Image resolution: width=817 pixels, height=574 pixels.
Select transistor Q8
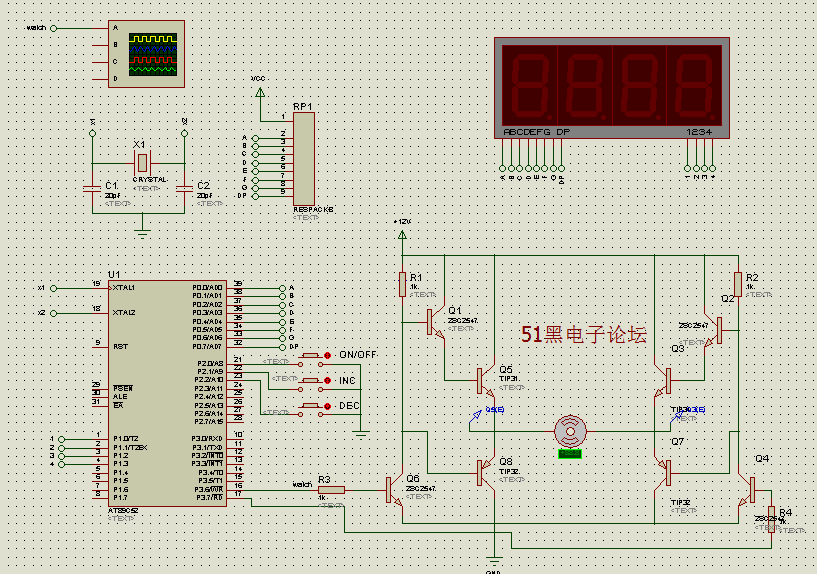click(x=486, y=473)
